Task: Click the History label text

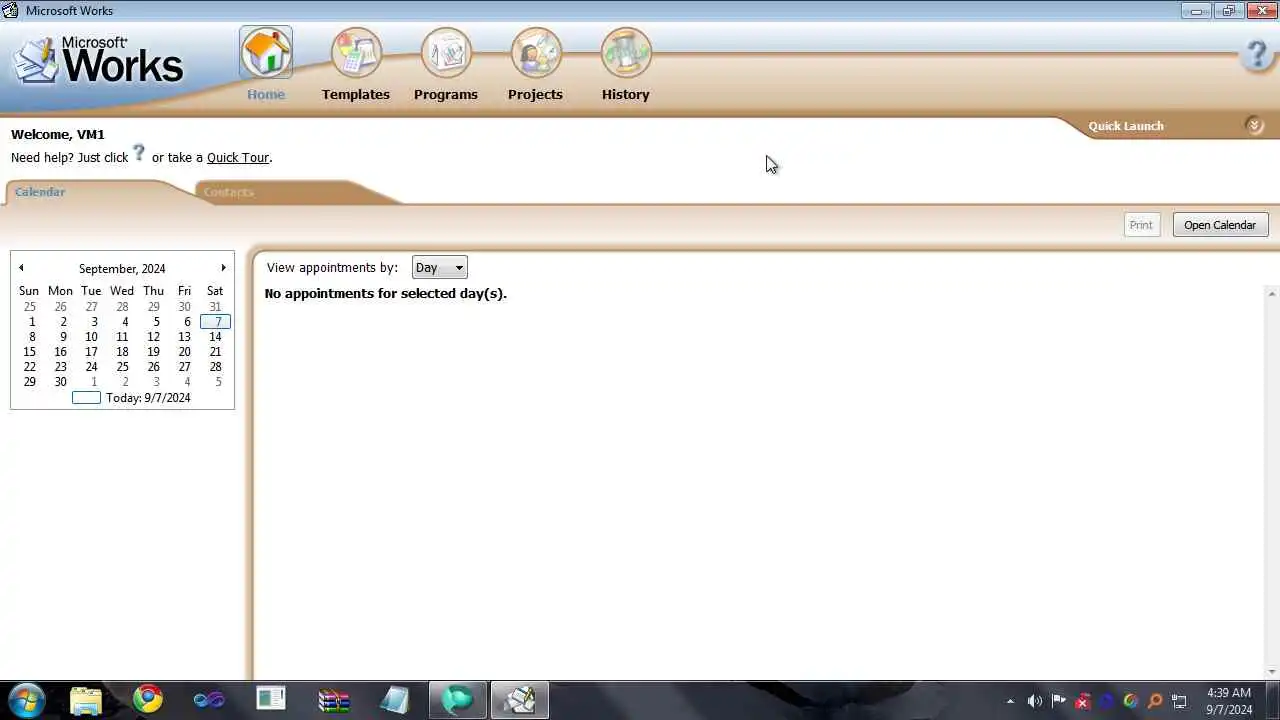Action: pos(626,94)
